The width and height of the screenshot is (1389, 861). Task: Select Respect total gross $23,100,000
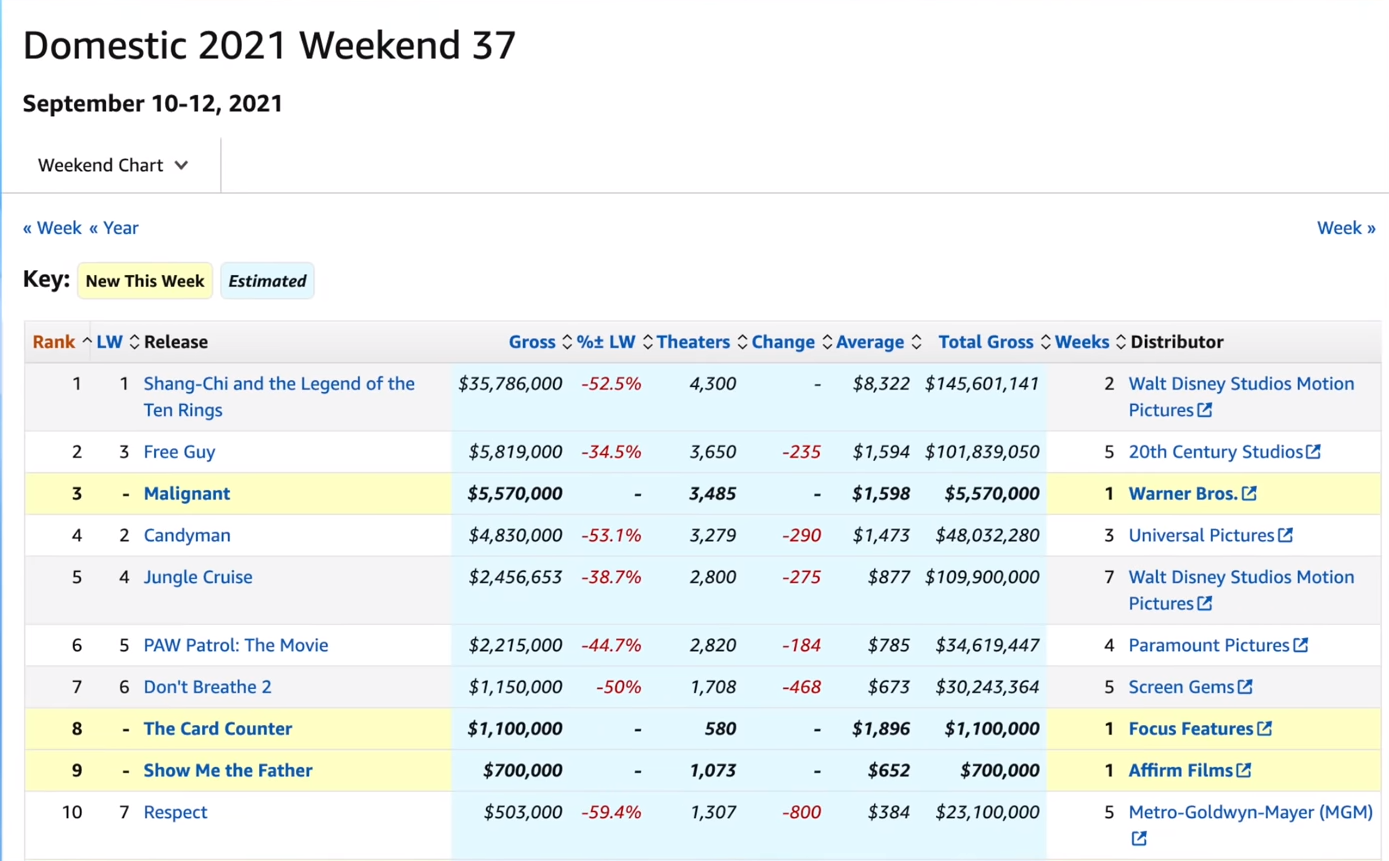(987, 812)
